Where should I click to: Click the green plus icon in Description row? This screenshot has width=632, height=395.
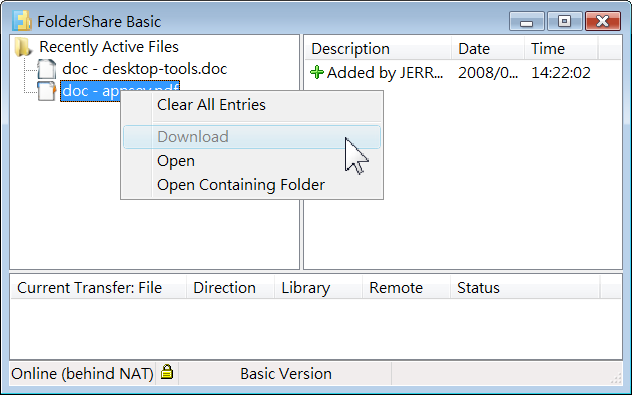click(317, 73)
